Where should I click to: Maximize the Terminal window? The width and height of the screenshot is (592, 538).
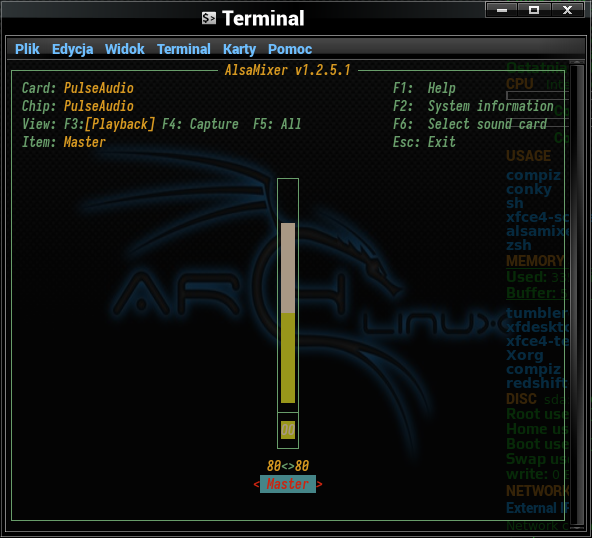point(534,10)
